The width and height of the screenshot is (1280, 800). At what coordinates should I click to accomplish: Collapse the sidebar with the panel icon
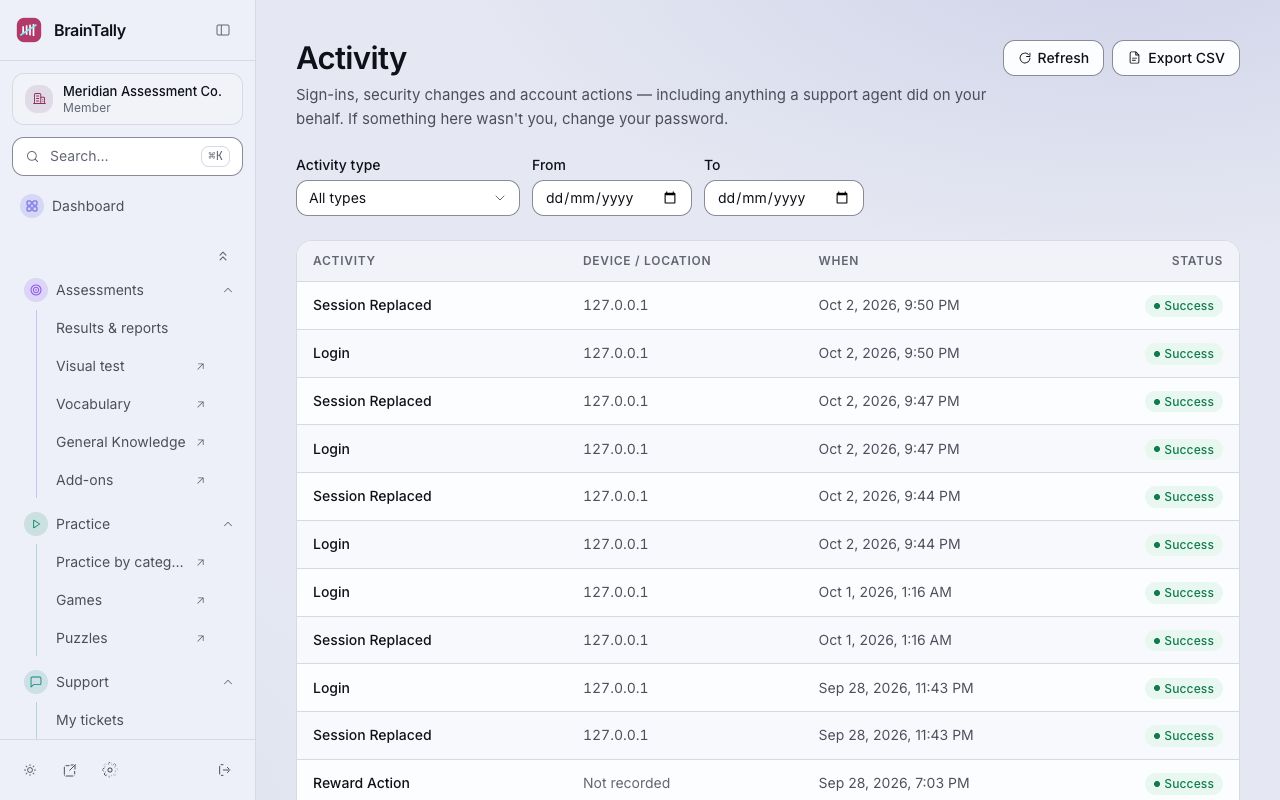(223, 30)
